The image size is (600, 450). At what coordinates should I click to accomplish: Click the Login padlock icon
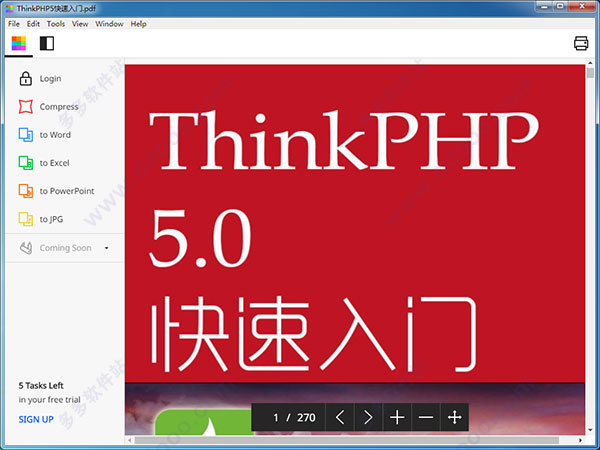click(26, 78)
